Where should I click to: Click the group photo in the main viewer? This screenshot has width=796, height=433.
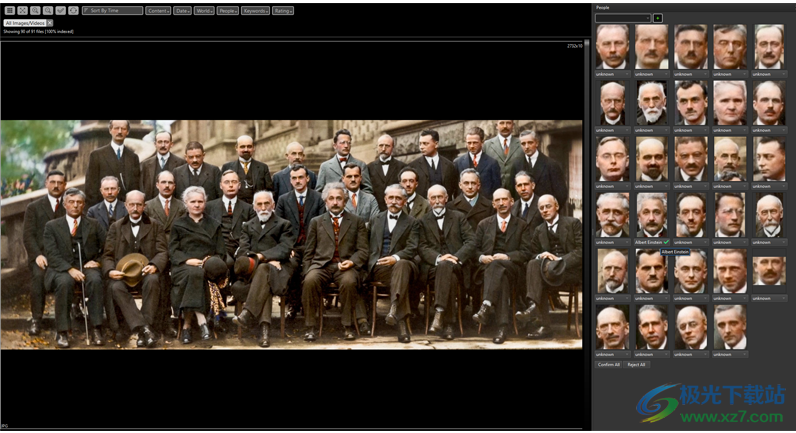(291, 235)
